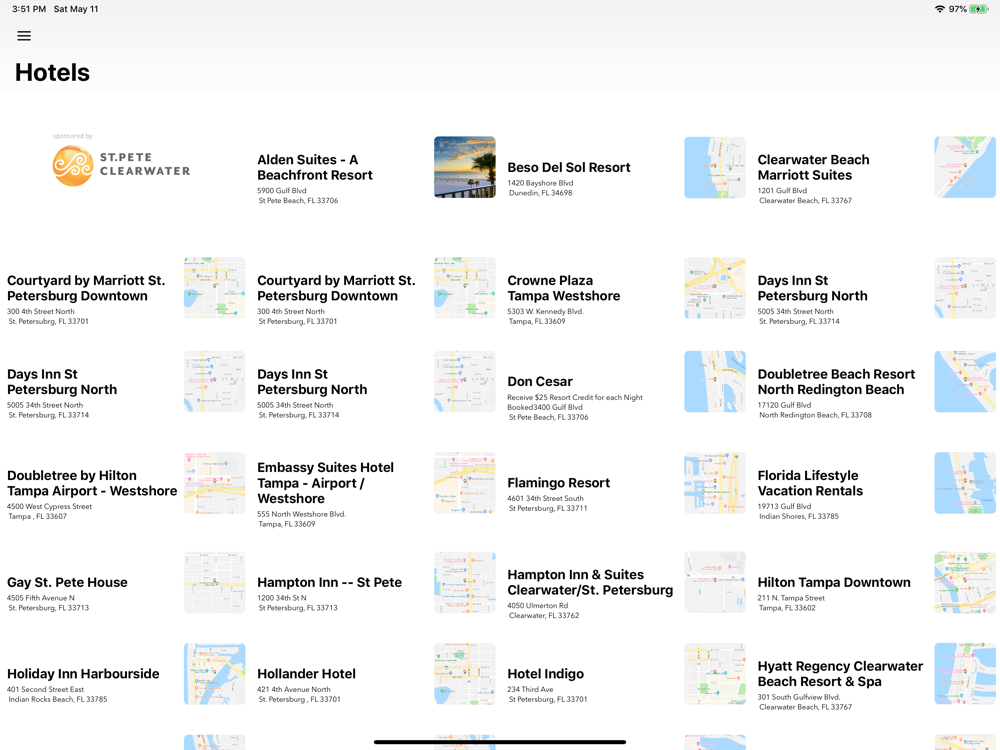Tap the St. Pete Clearwater sponsor logo
The height and width of the screenshot is (750, 1000).
[x=121, y=166]
